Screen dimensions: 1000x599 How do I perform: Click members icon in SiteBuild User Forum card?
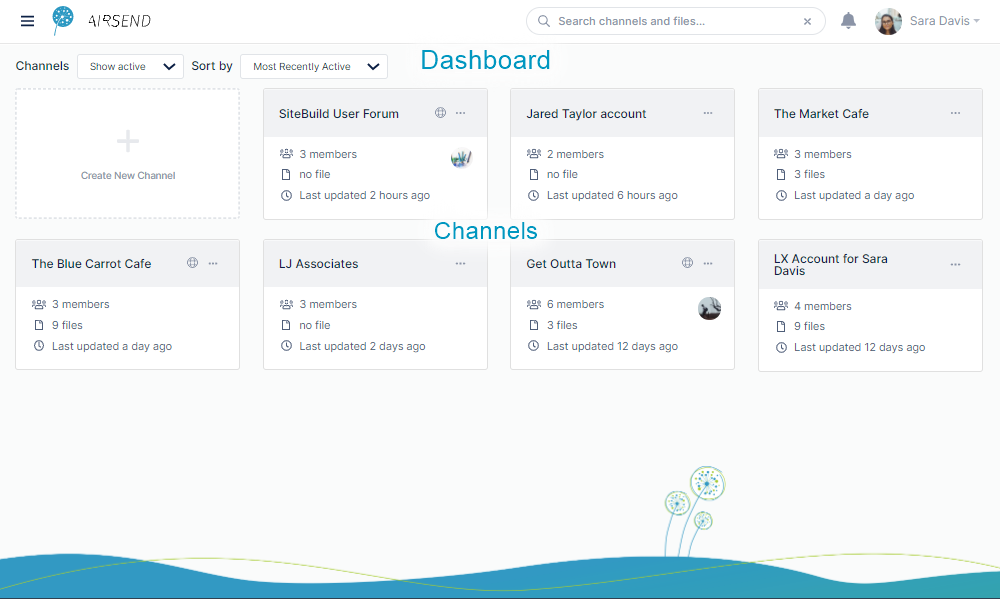point(286,154)
